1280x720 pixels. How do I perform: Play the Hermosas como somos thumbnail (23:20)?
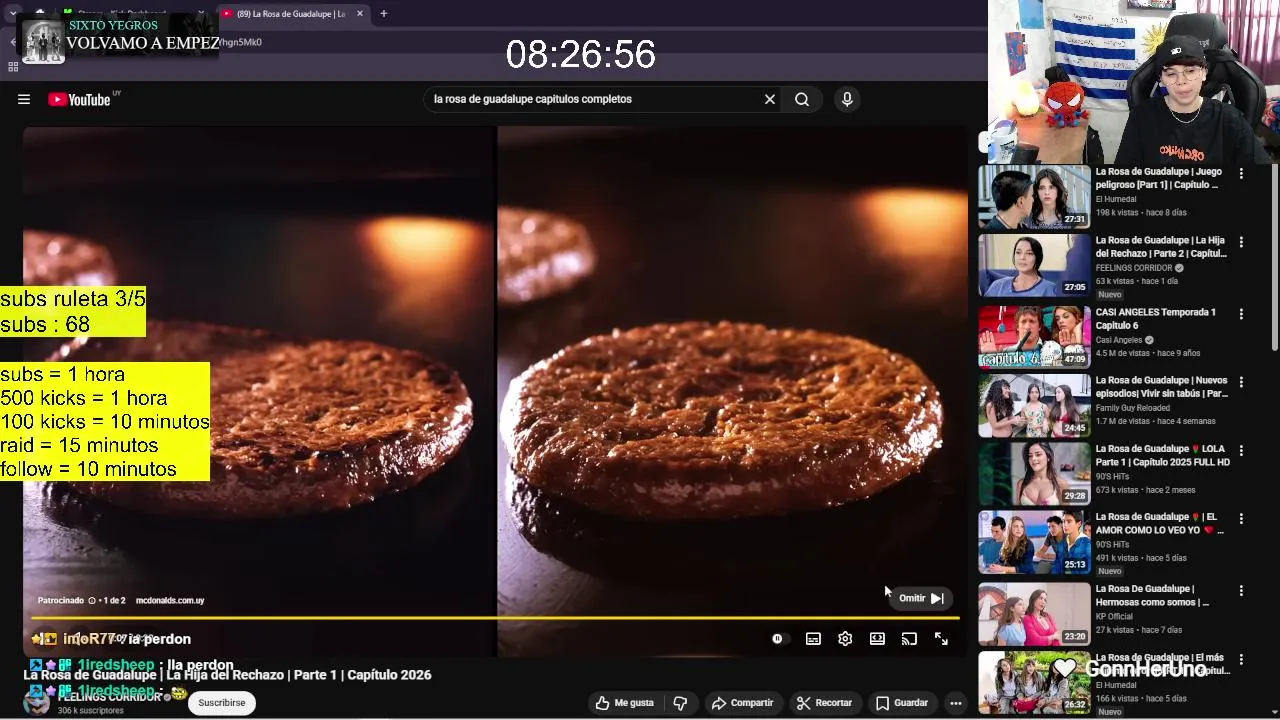click(1034, 614)
